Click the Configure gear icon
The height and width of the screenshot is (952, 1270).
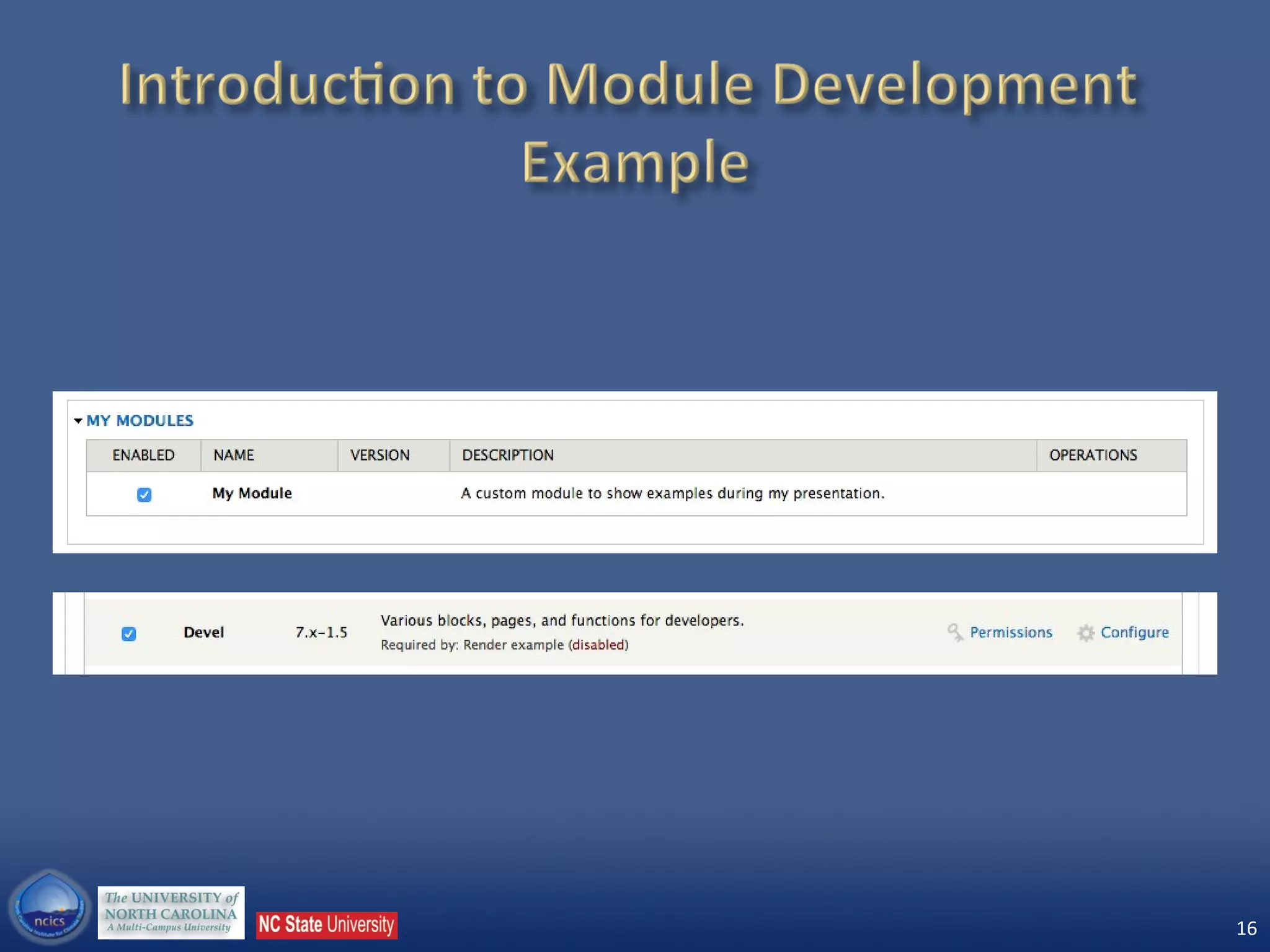pos(1085,633)
